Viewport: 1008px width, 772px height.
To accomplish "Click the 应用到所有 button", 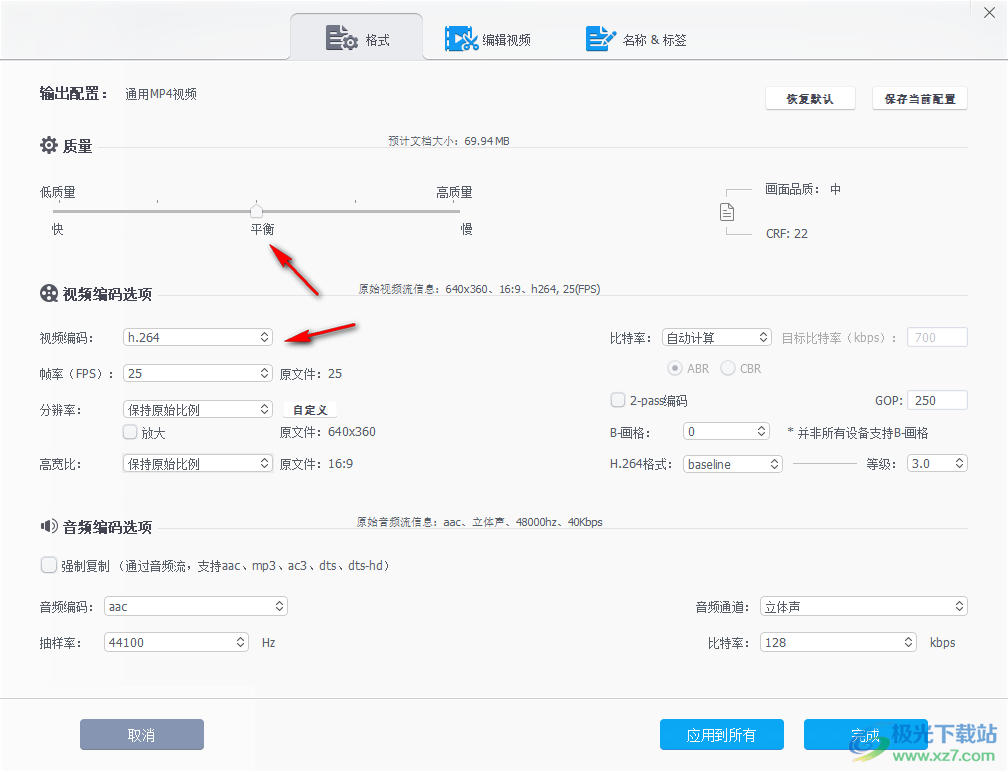I will (x=721, y=734).
